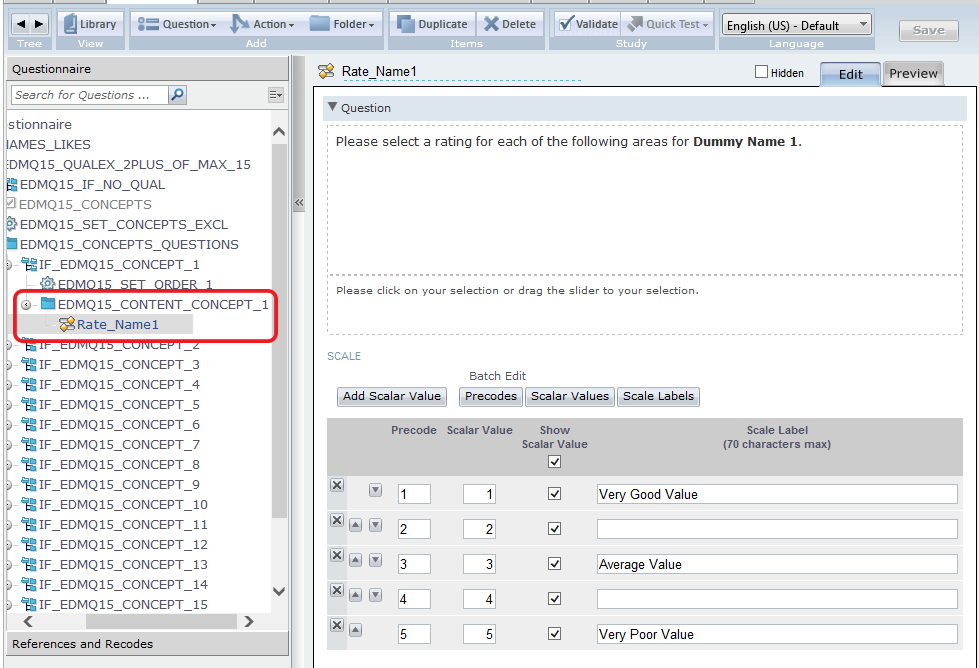Image resolution: width=979 pixels, height=668 pixels.
Task: Click the tree scroll down arrow
Action: [279, 591]
